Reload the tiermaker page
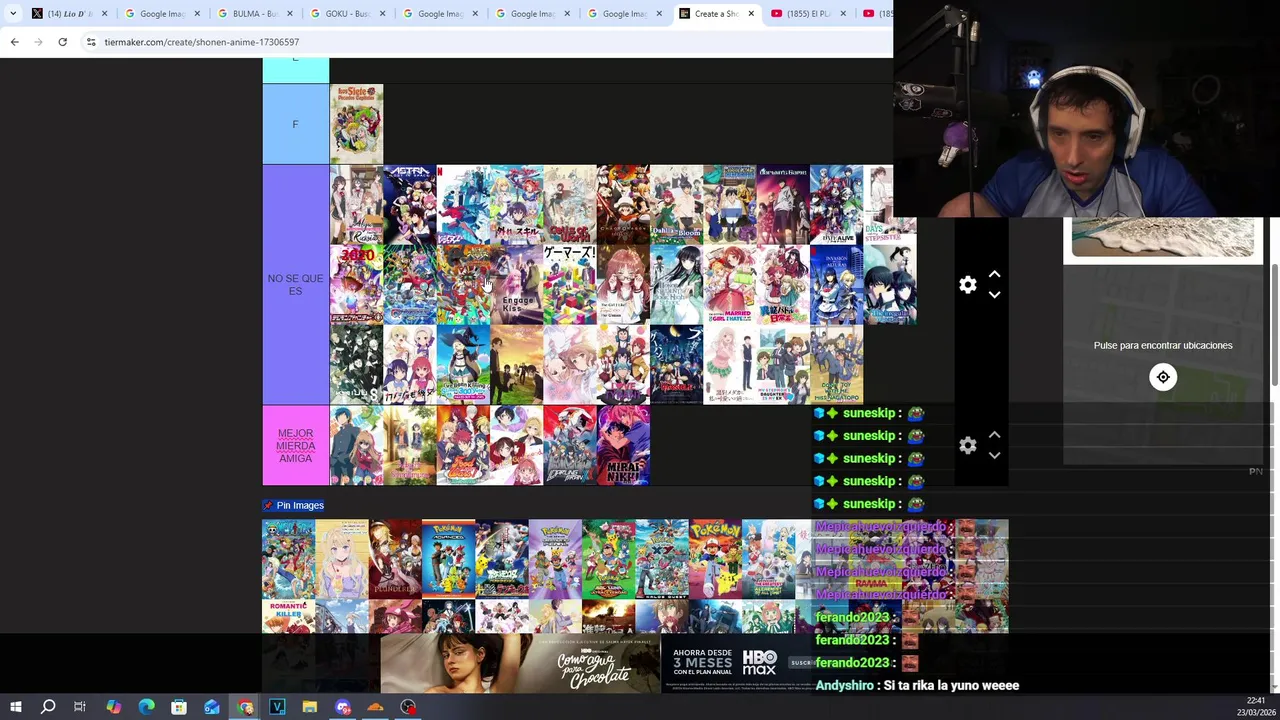Image resolution: width=1280 pixels, height=720 pixels. coord(62,42)
